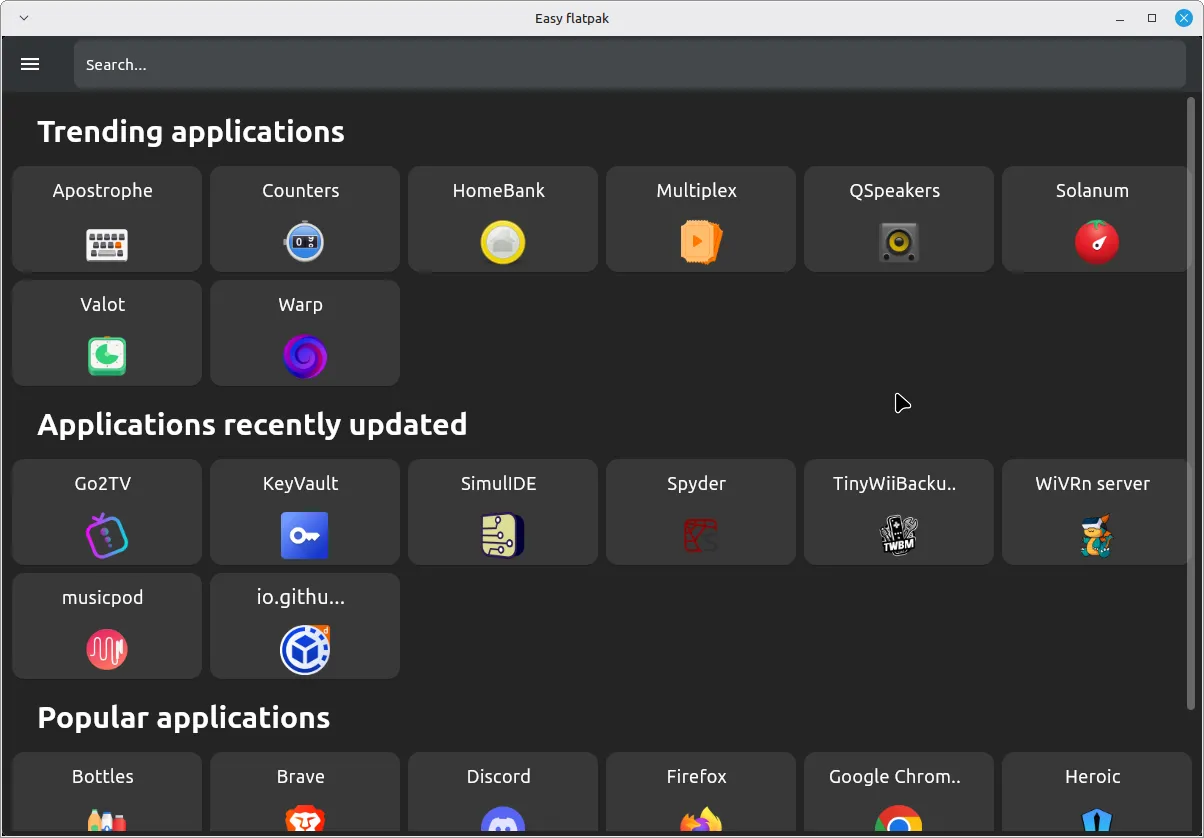Viewport: 1204px width, 838px height.
Task: Click the Valot green clock icon
Action: pos(107,356)
